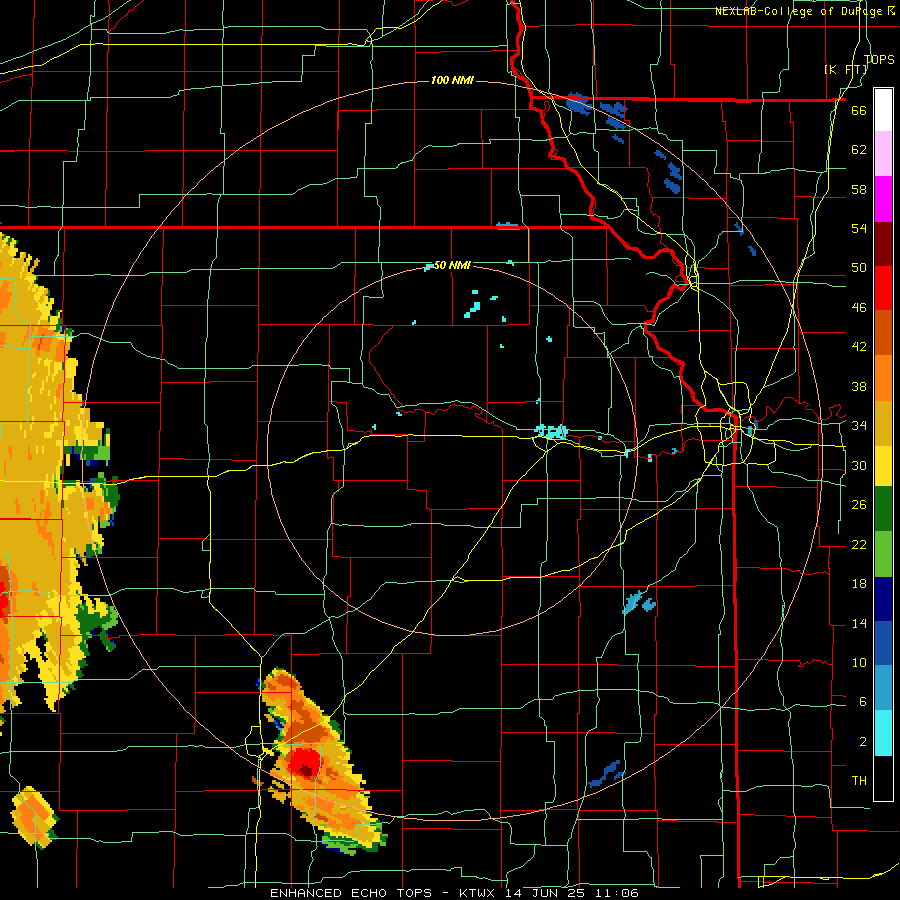
Task: Click the 'ENHANCED ECHO TOPS' caption at the bottom
Action: (x=351, y=893)
